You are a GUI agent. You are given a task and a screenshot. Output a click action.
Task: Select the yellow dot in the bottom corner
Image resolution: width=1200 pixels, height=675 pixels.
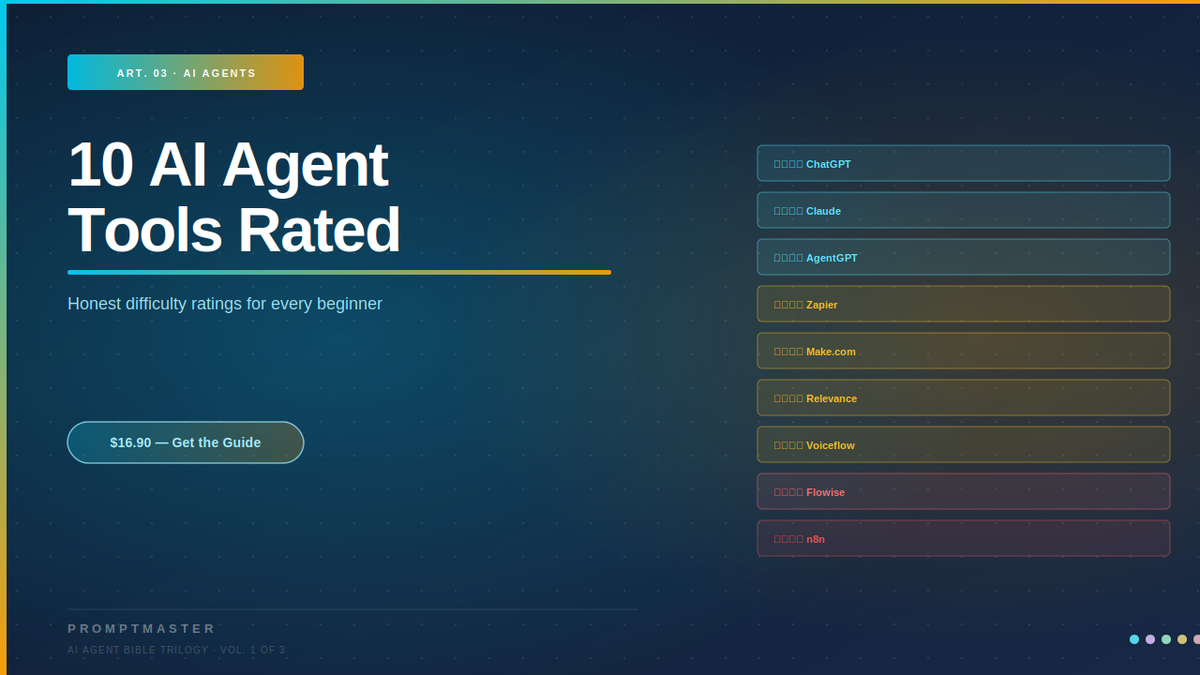[1182, 639]
